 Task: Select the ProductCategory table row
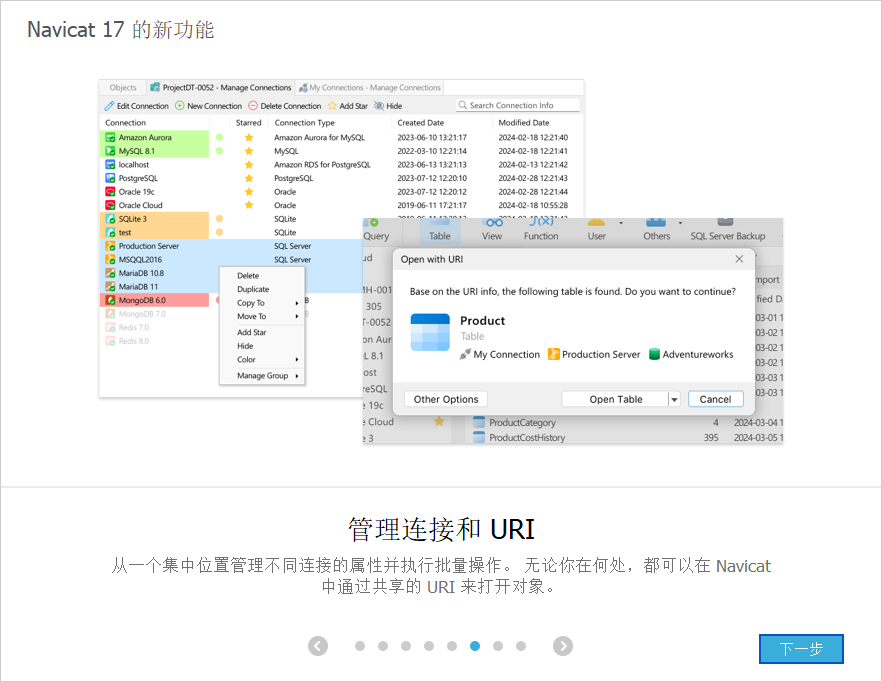click(x=626, y=422)
